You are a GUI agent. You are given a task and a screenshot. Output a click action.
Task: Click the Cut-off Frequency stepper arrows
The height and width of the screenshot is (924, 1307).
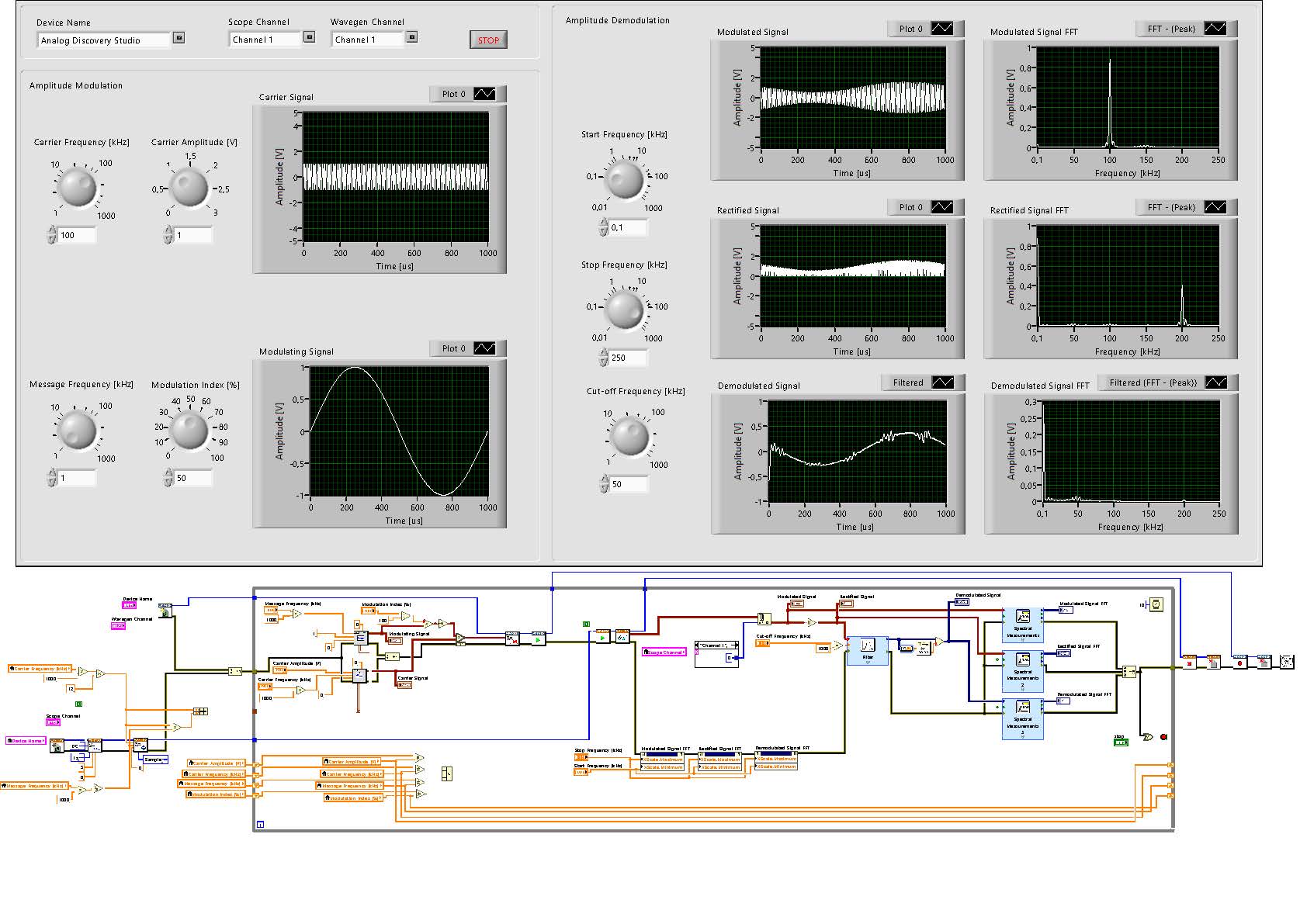tap(604, 484)
